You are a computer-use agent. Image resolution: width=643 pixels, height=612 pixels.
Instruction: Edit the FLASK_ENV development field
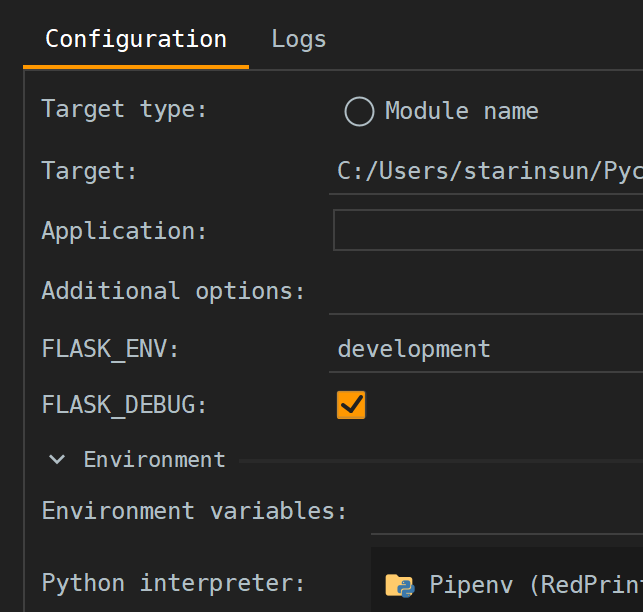[488, 349]
